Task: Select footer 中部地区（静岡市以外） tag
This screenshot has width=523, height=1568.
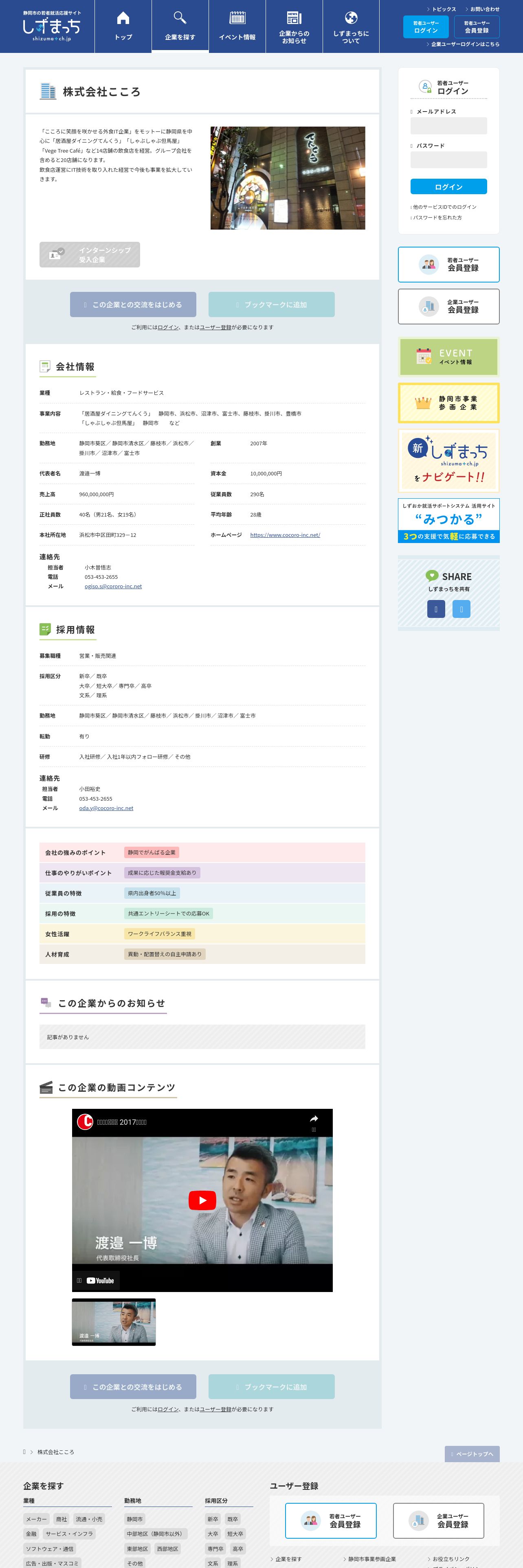Action: tap(156, 1534)
